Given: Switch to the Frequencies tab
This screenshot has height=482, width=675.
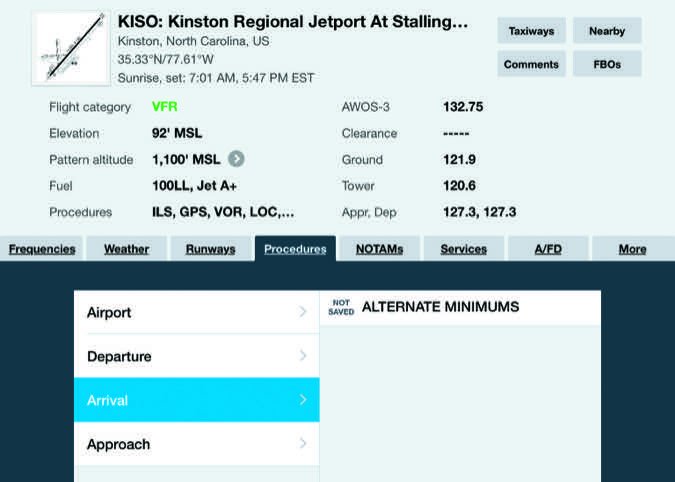Looking at the screenshot, I should (x=42, y=249).
